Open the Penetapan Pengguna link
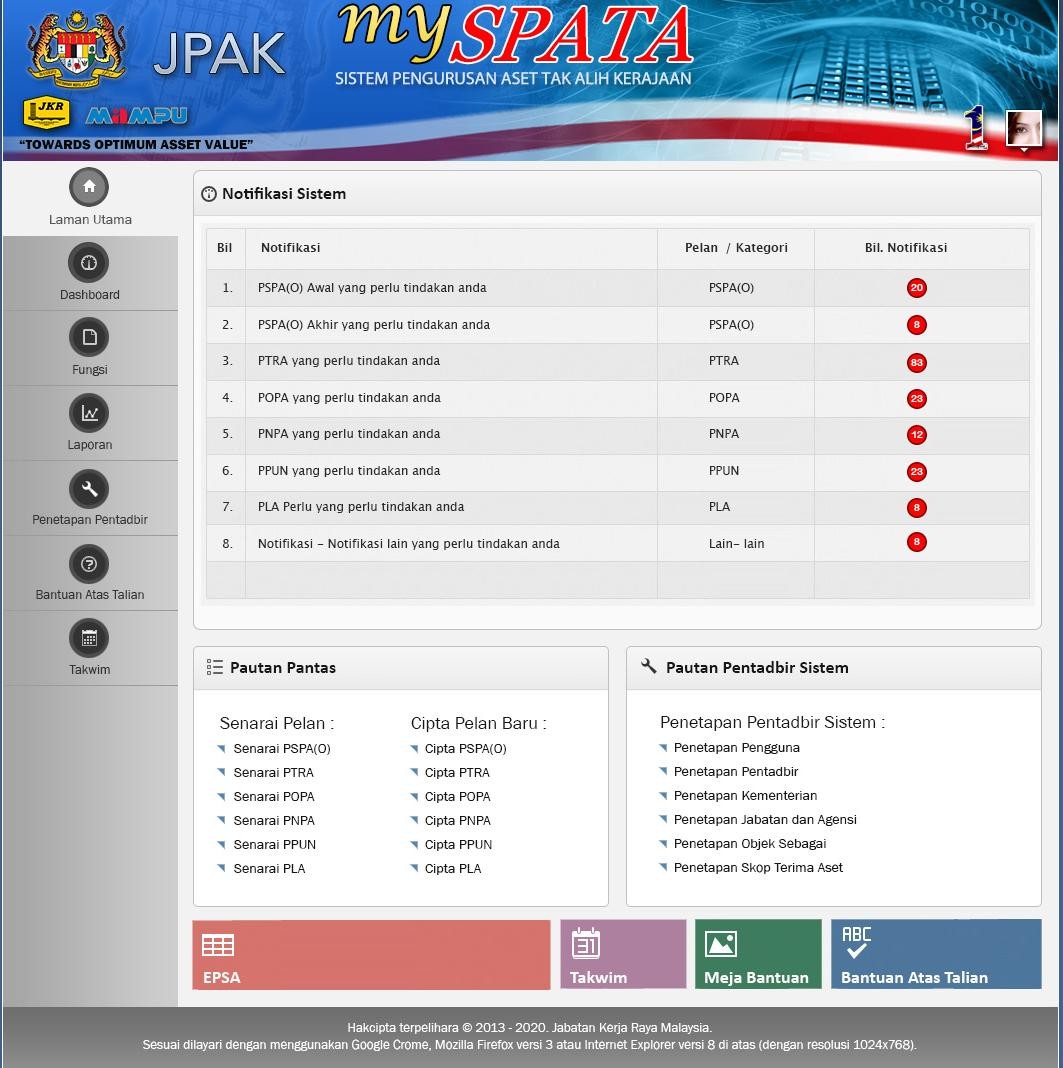1063x1068 pixels. (x=736, y=747)
